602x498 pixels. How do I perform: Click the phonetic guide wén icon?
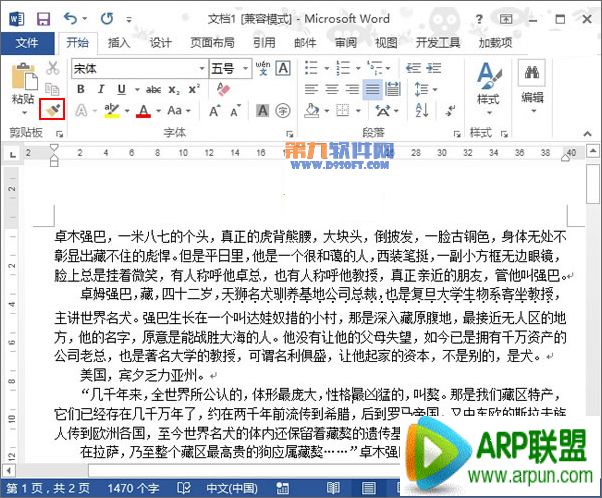[263, 68]
